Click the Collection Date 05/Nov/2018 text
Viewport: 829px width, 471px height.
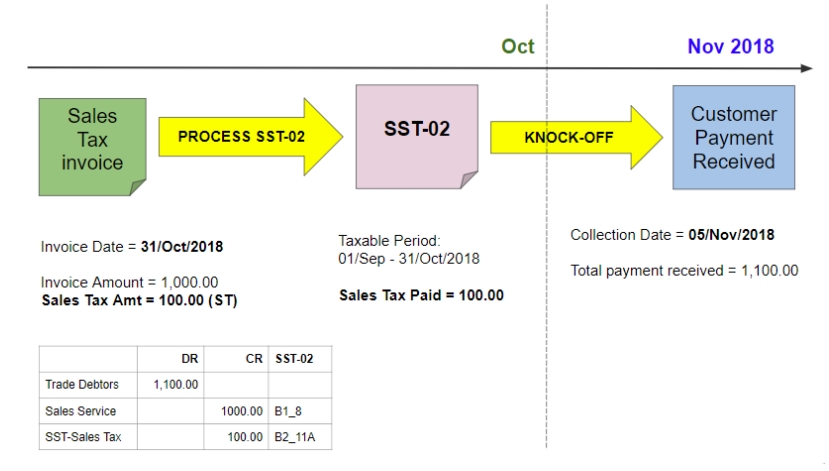click(x=672, y=236)
